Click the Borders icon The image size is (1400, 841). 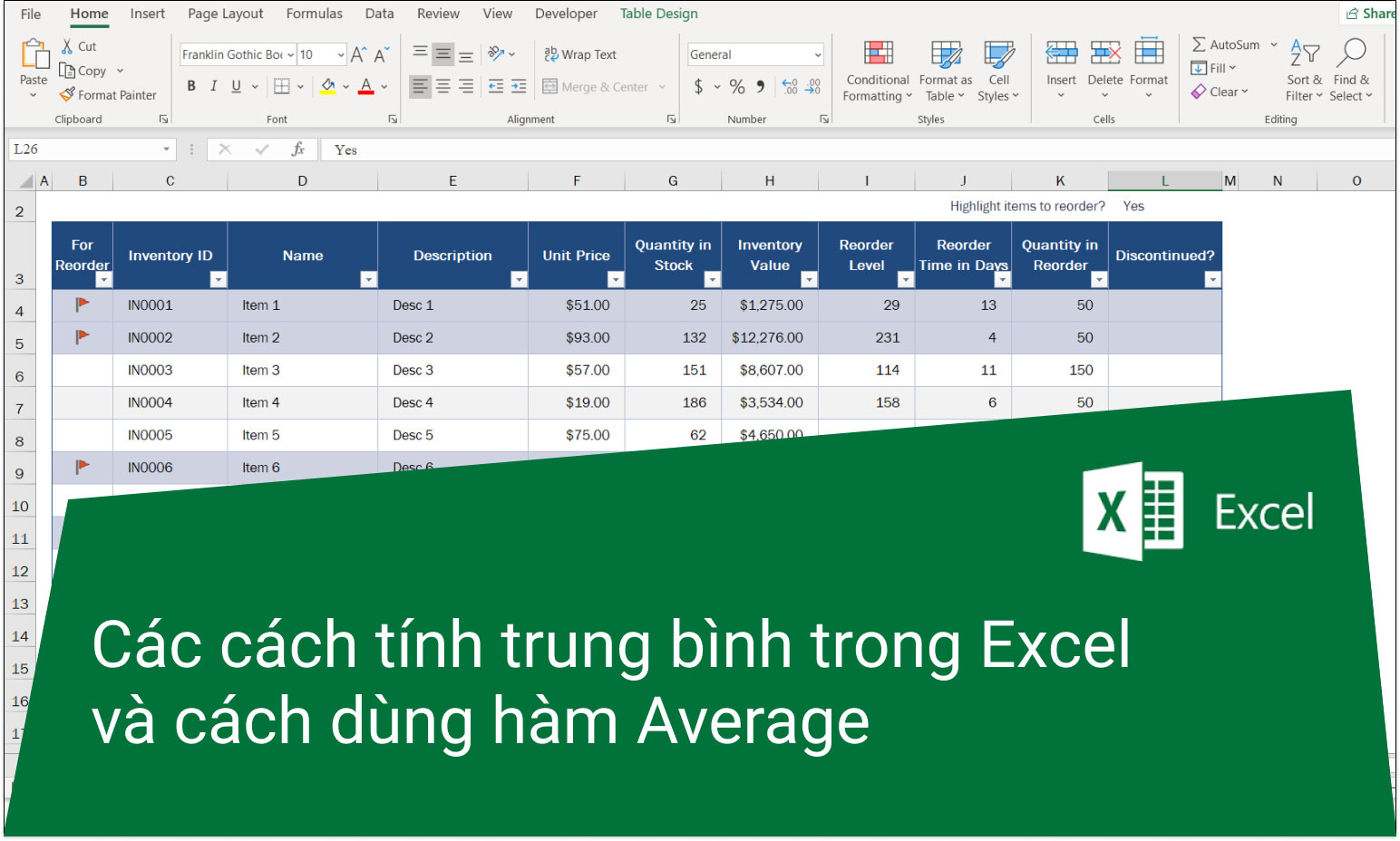282,86
